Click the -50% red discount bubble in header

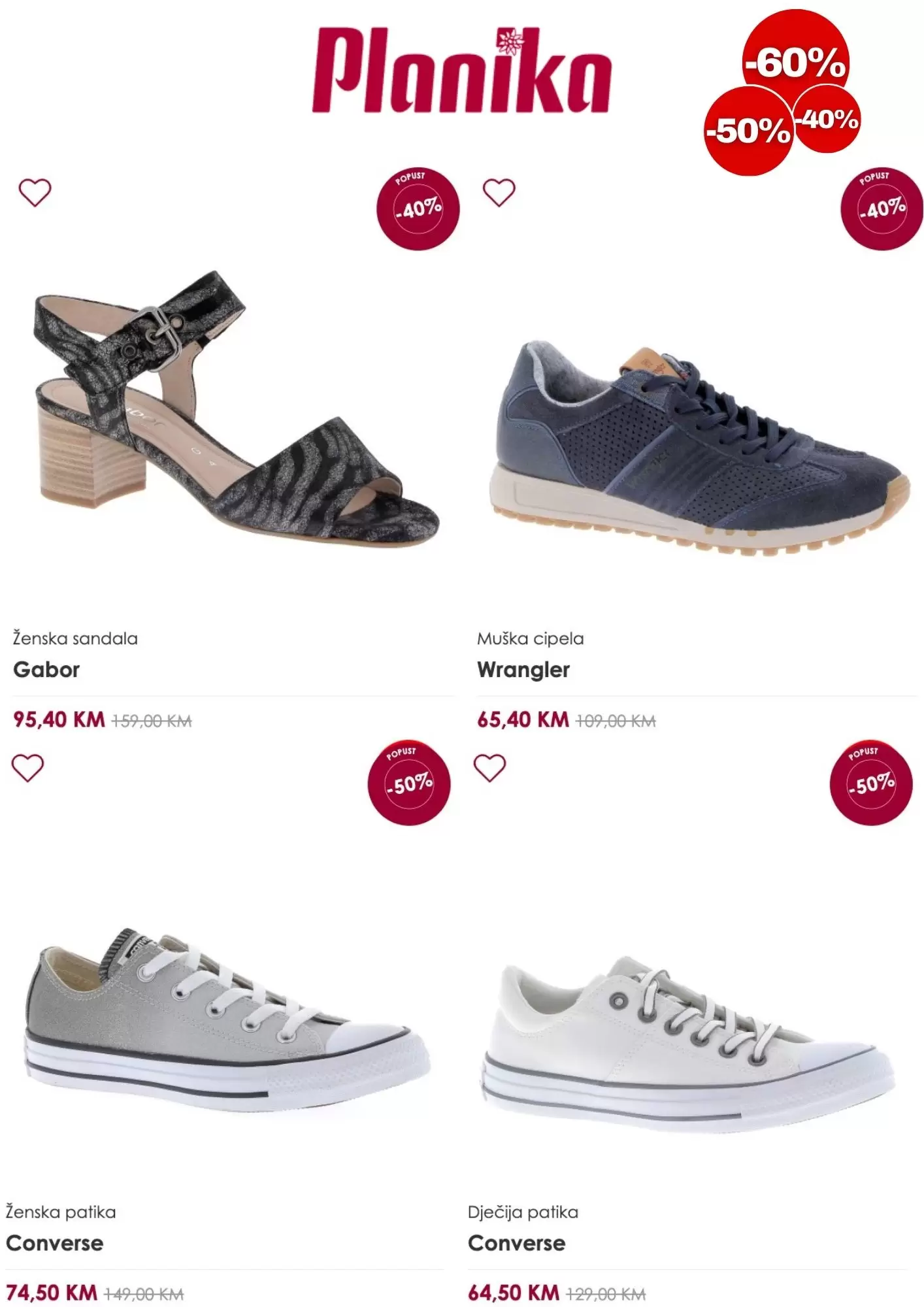[748, 130]
